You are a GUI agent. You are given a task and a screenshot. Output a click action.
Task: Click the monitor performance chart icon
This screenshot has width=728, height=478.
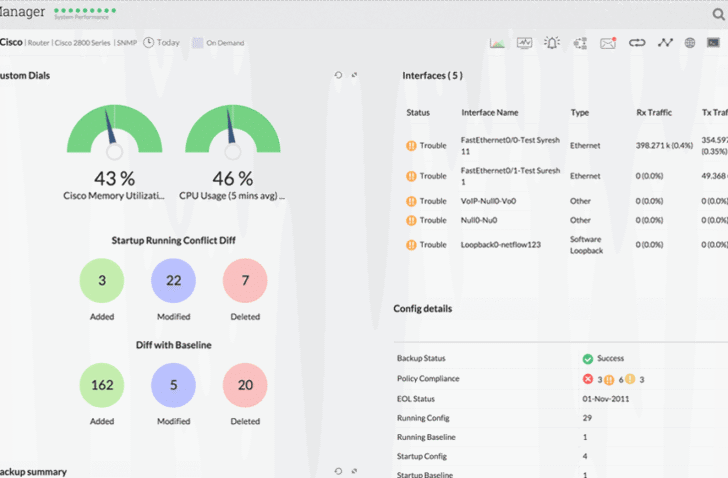tap(525, 43)
